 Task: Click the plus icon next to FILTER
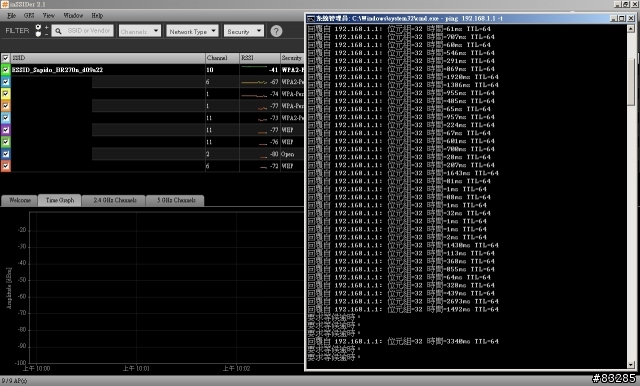[46, 27]
